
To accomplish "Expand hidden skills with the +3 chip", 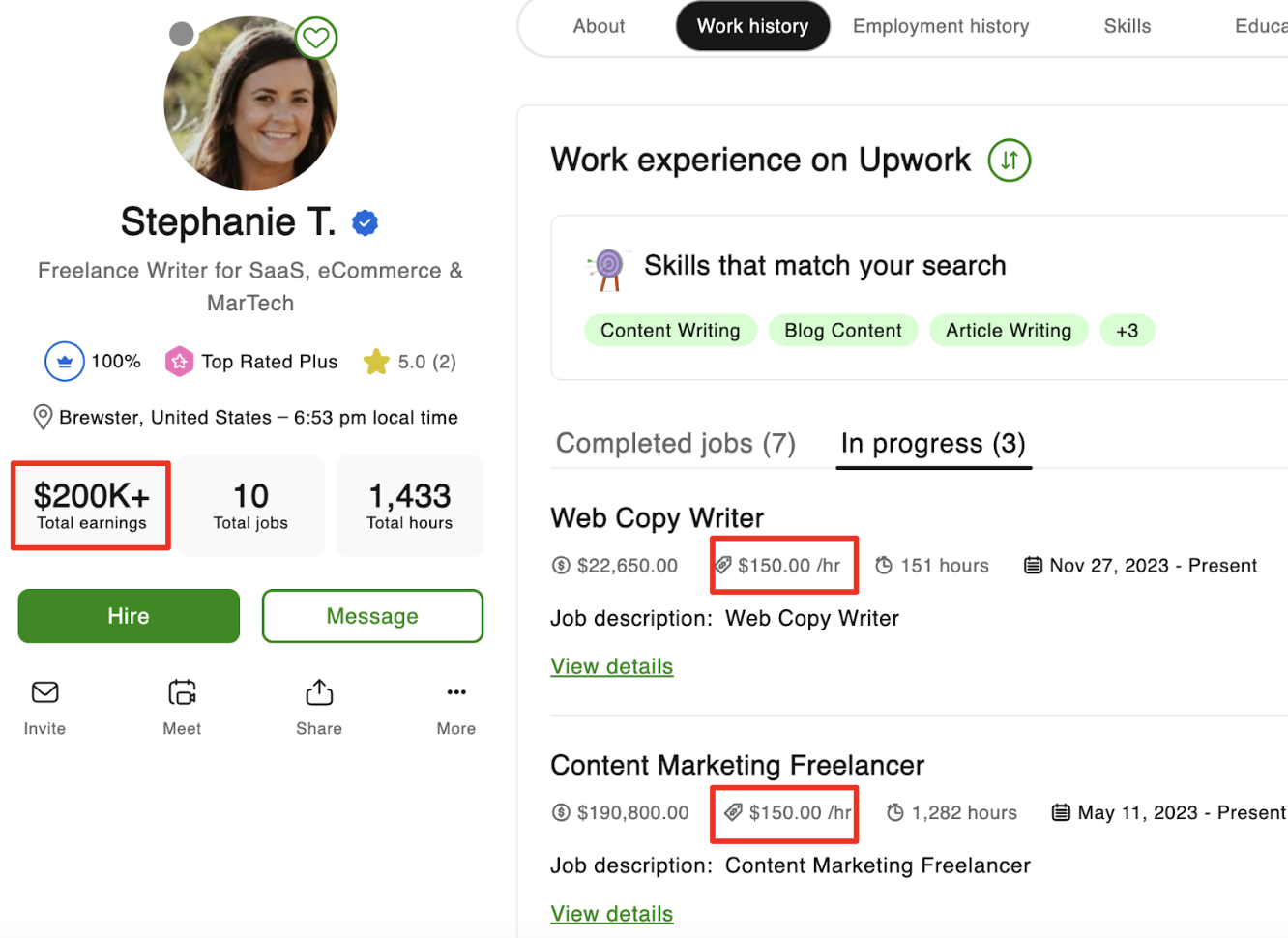I will coord(1127,330).
